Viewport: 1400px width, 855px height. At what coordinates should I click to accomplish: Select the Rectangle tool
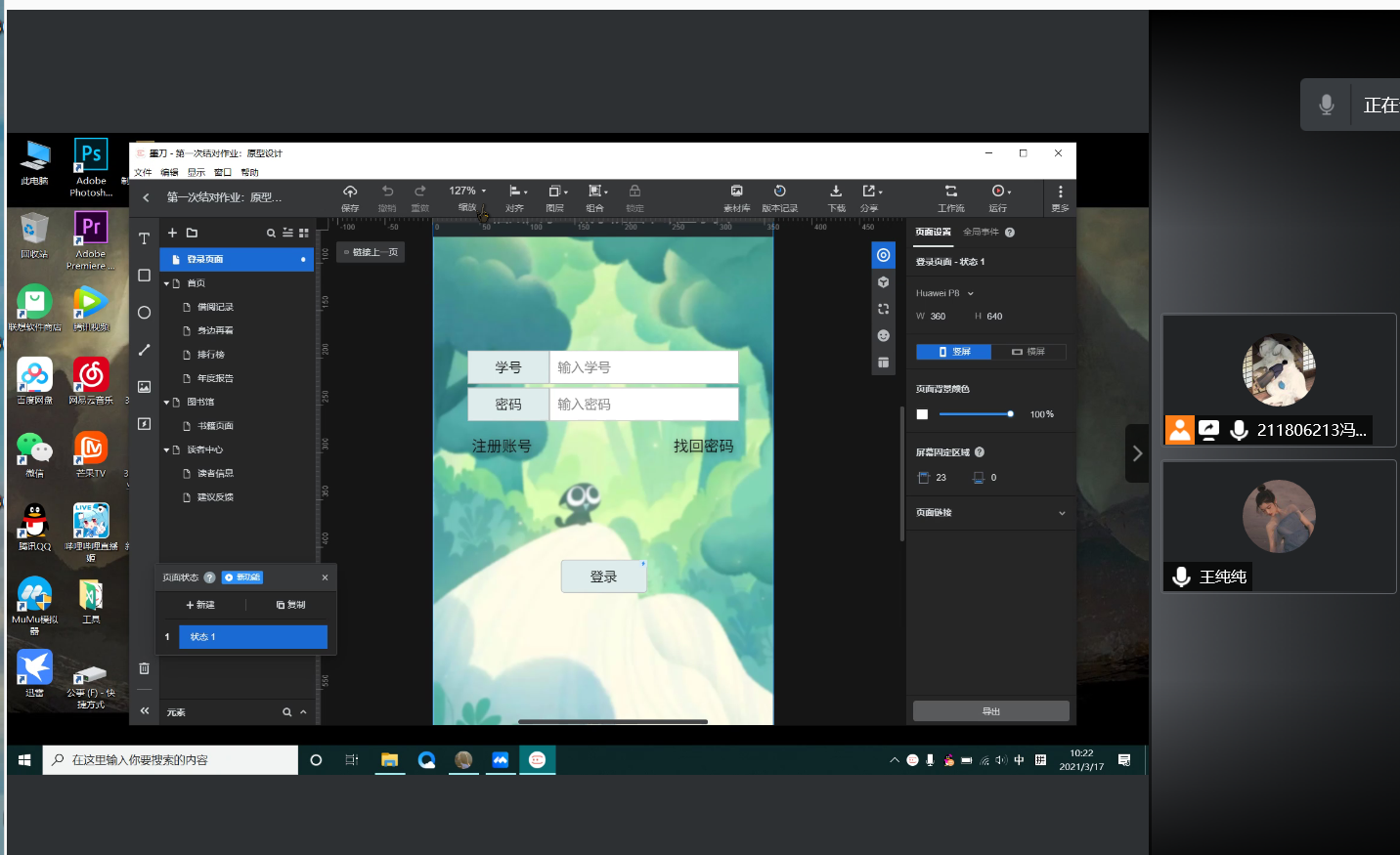[144, 276]
